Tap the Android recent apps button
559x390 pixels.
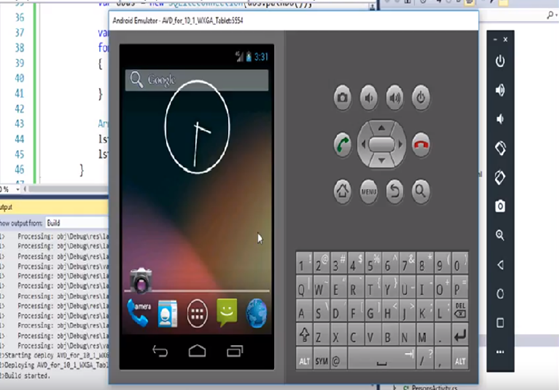click(235, 351)
